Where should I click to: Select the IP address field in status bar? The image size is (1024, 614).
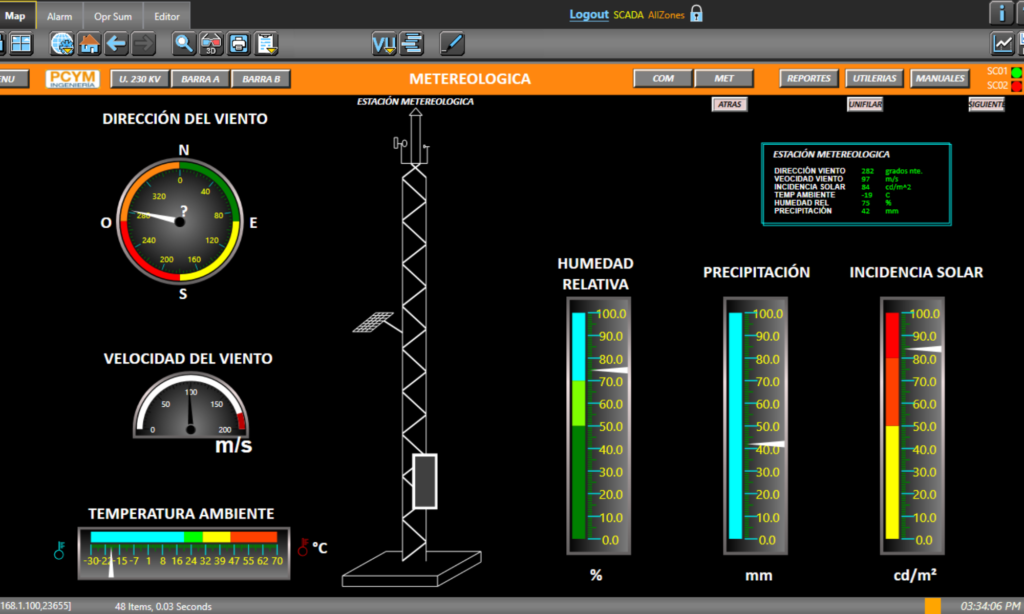coord(33,604)
